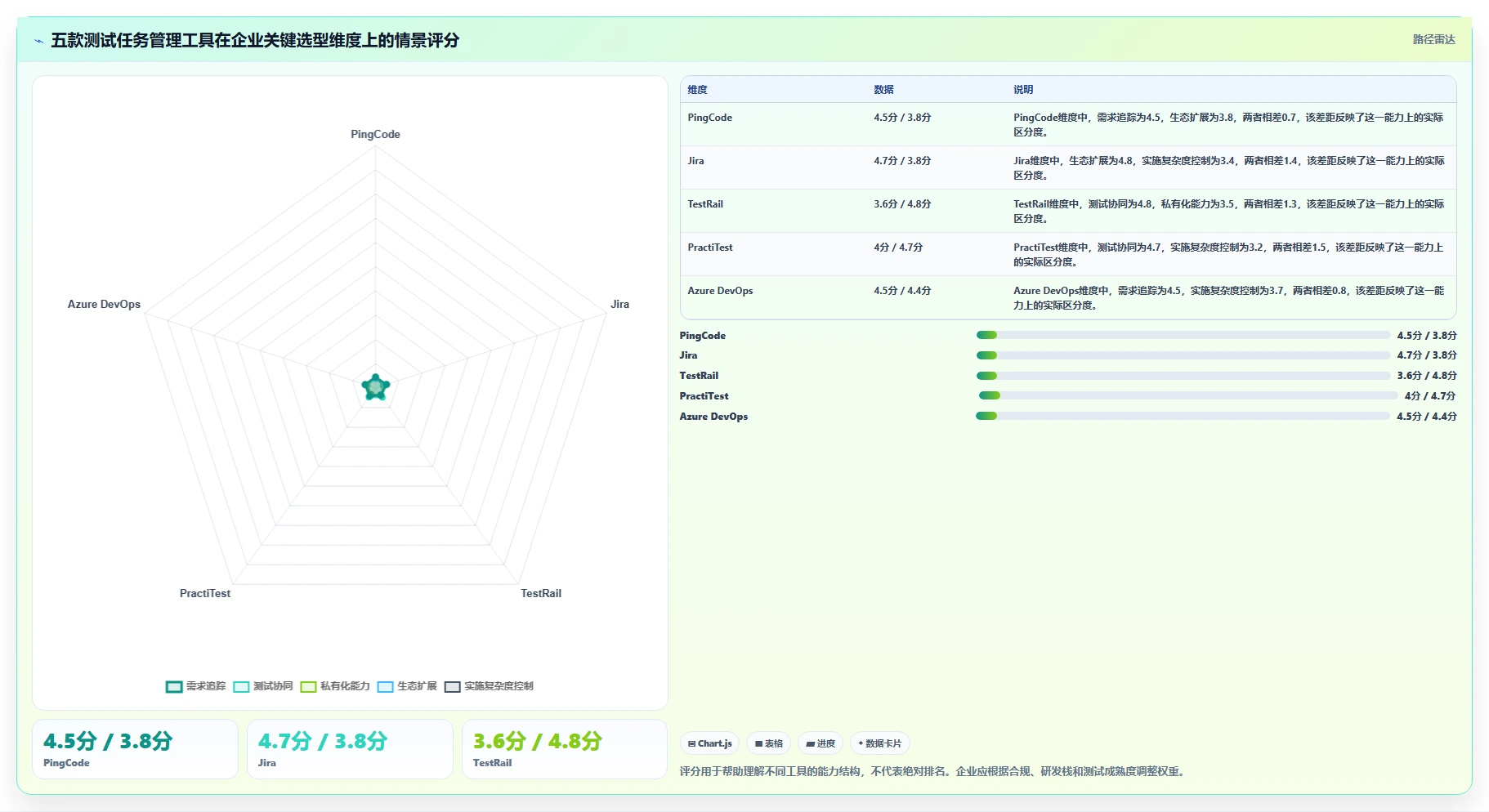Click the 数据 column header
This screenshot has width=1489, height=812.
[x=883, y=90]
